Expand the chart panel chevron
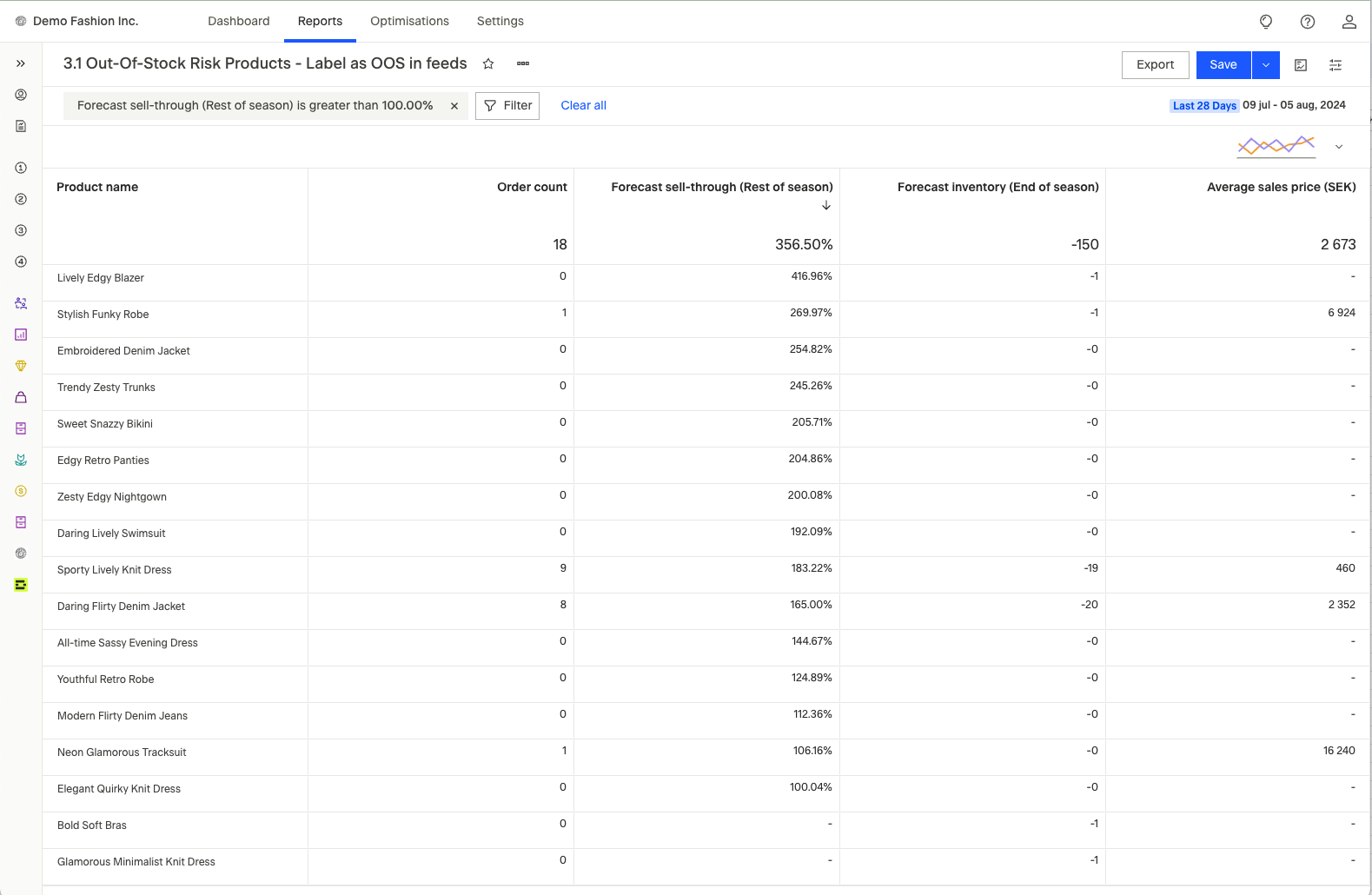Viewport: 1372px width, 895px height. coord(1339,147)
